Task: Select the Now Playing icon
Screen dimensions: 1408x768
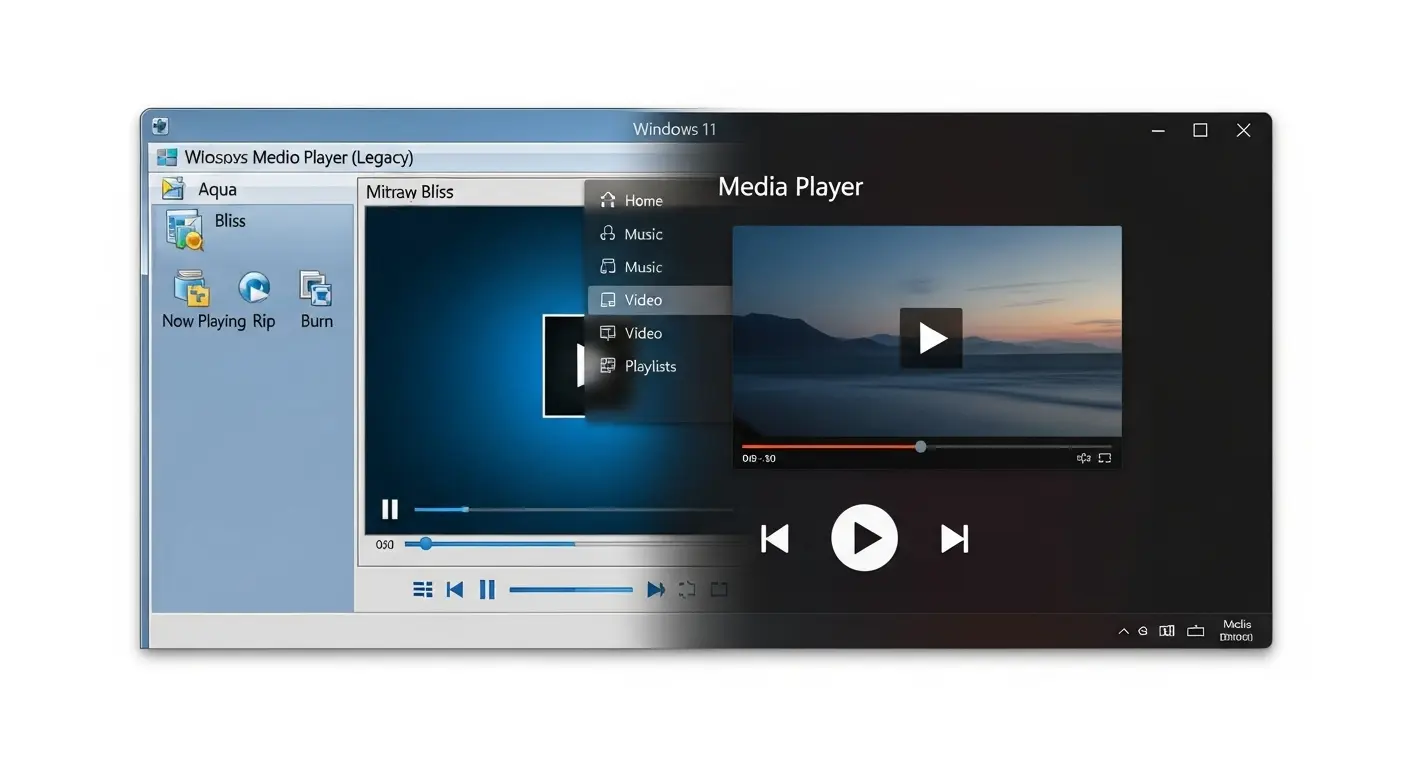Action: (191, 290)
